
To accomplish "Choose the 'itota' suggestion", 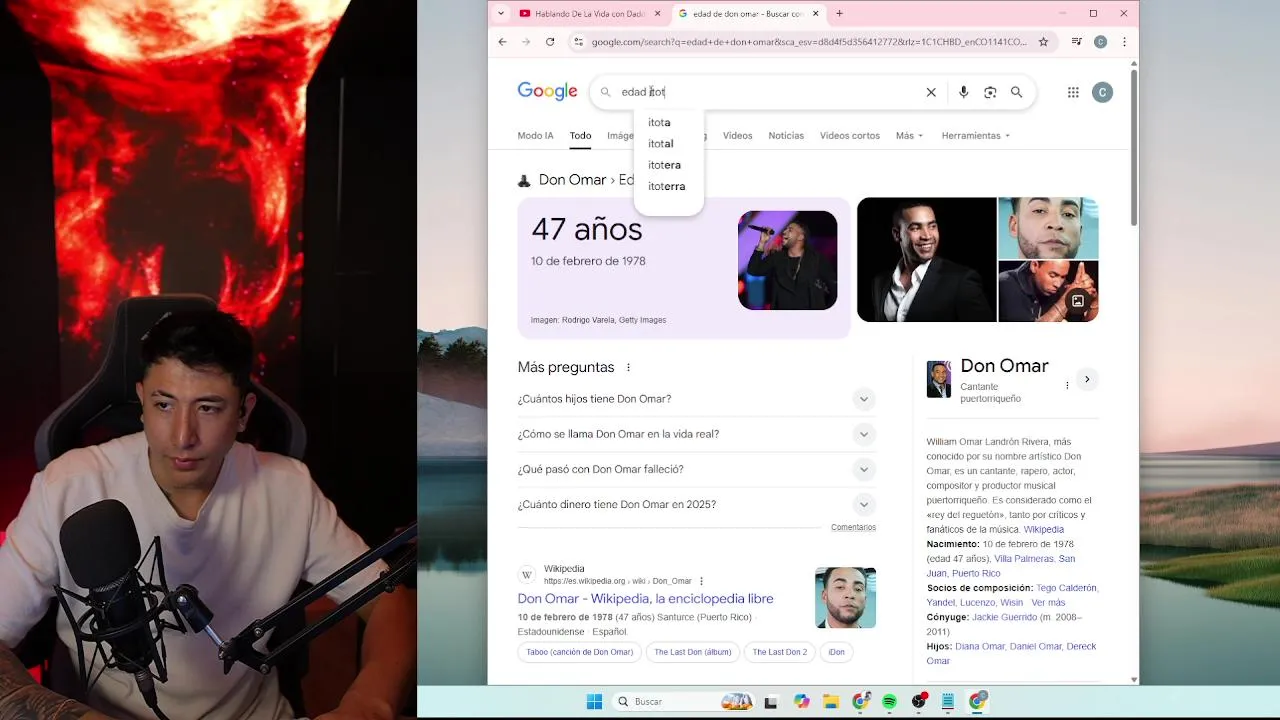I will tap(659, 122).
